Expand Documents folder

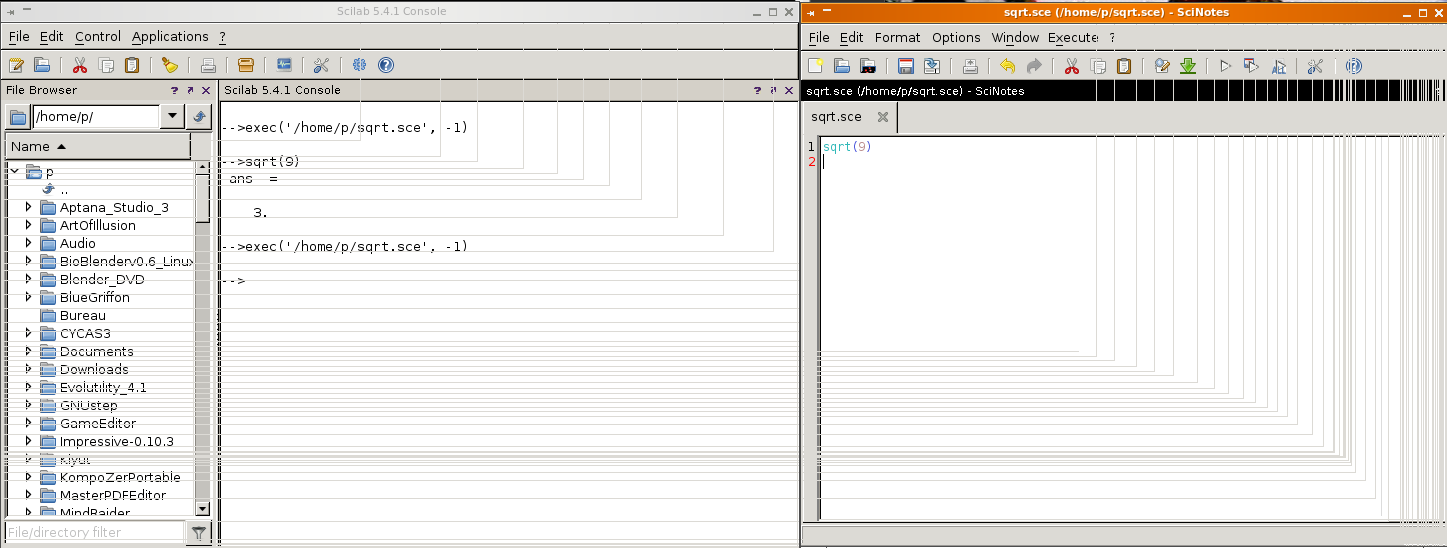click(x=29, y=351)
